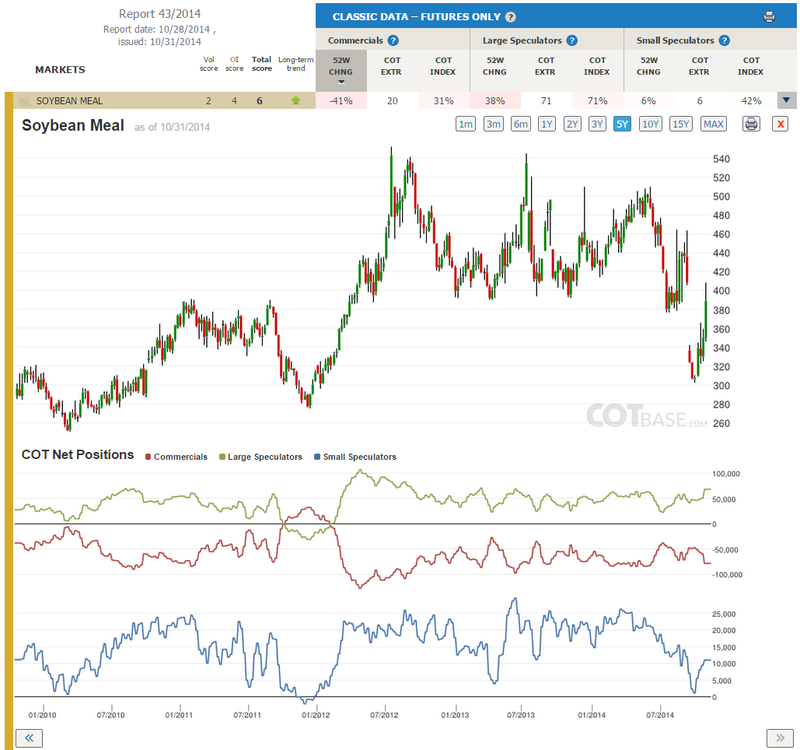
Task: Click the green long-term trend arrow
Action: coord(295,101)
